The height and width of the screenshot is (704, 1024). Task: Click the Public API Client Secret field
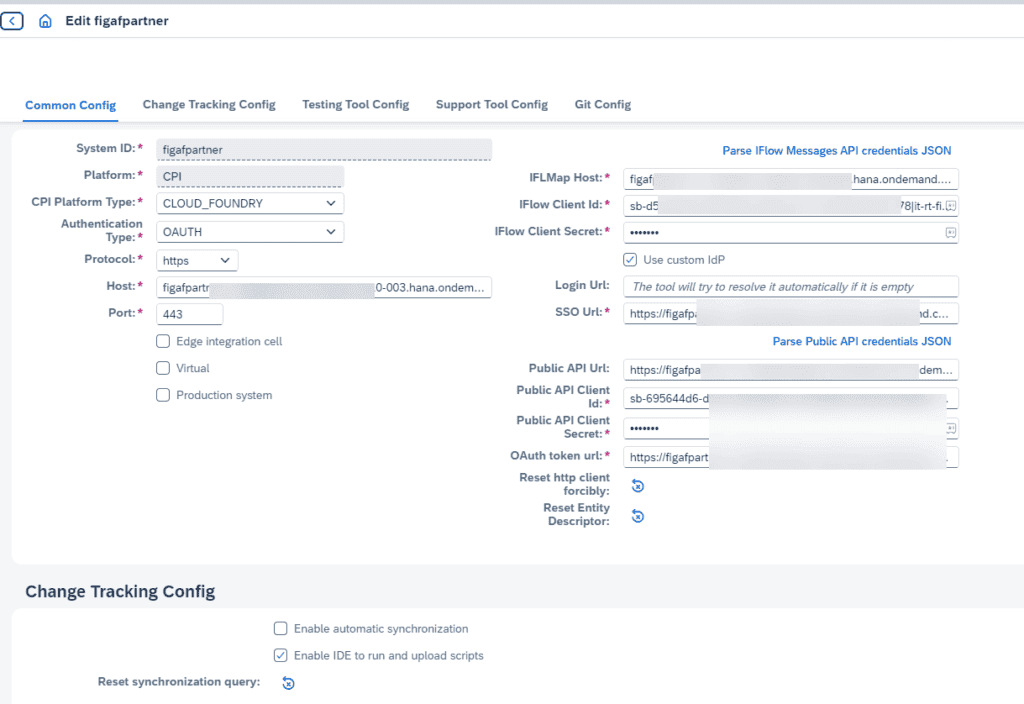(791, 428)
